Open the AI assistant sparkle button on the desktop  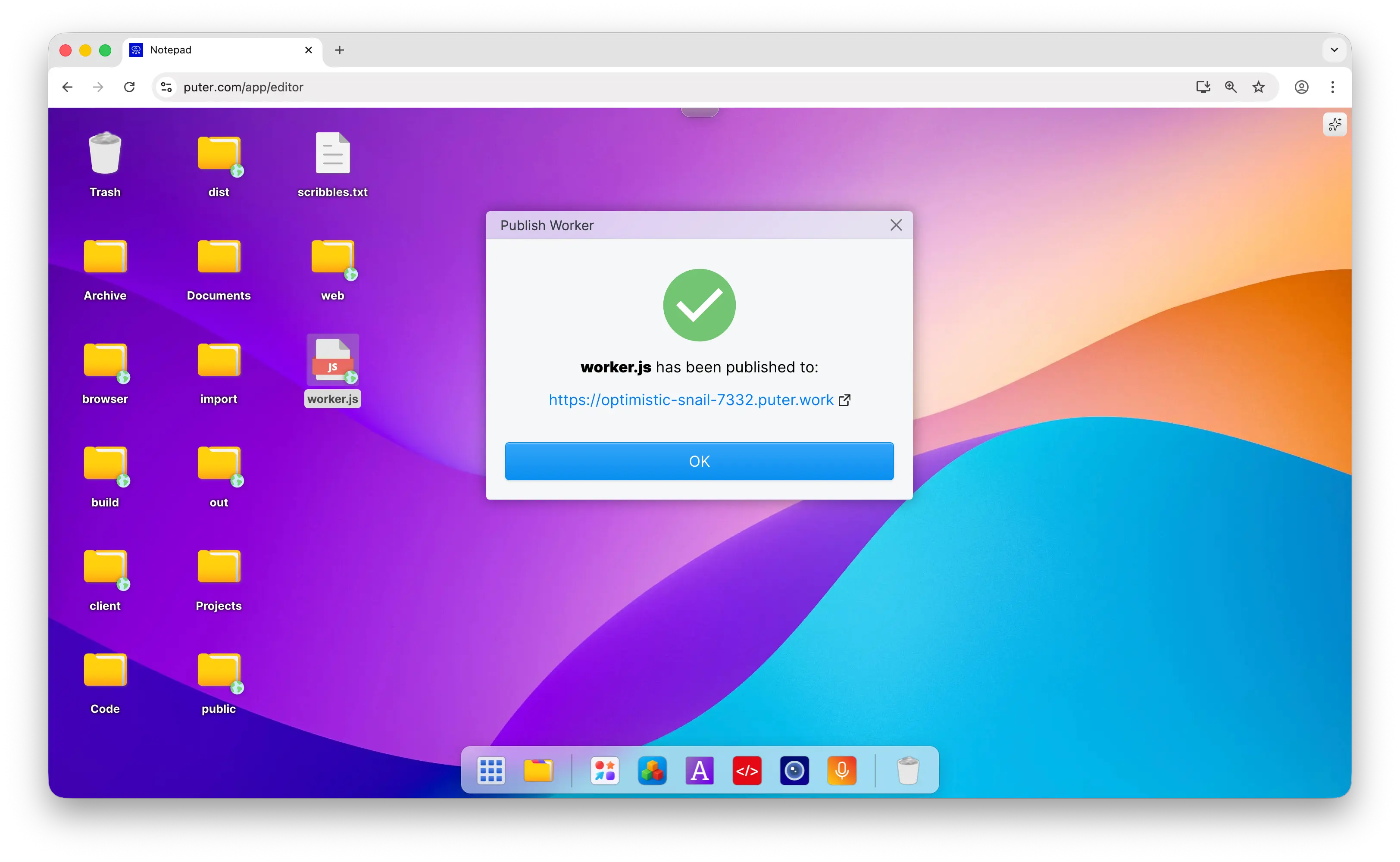tap(1334, 124)
